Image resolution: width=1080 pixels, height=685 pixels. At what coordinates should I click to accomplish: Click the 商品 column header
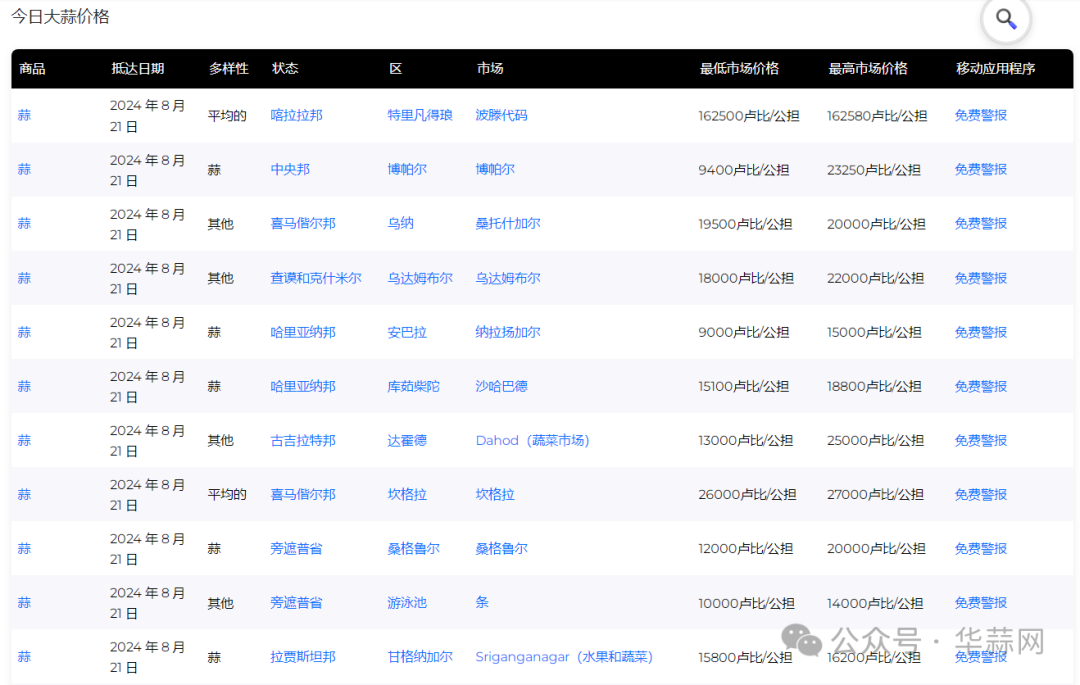click(x=32, y=69)
